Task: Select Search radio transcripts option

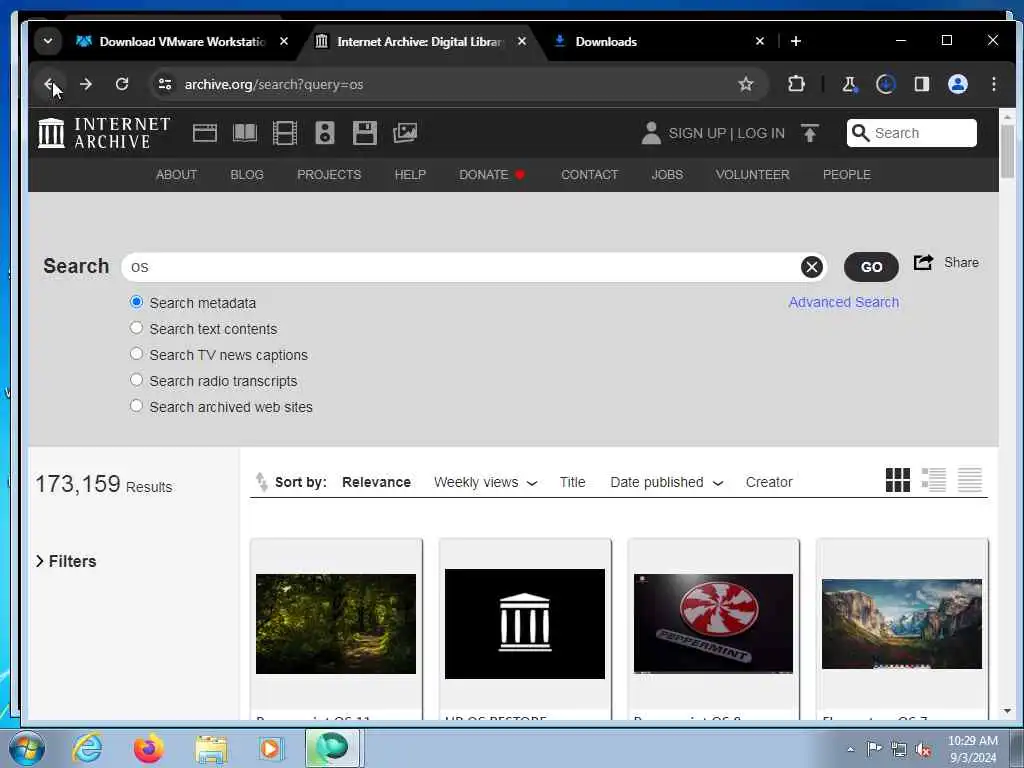Action: [136, 380]
